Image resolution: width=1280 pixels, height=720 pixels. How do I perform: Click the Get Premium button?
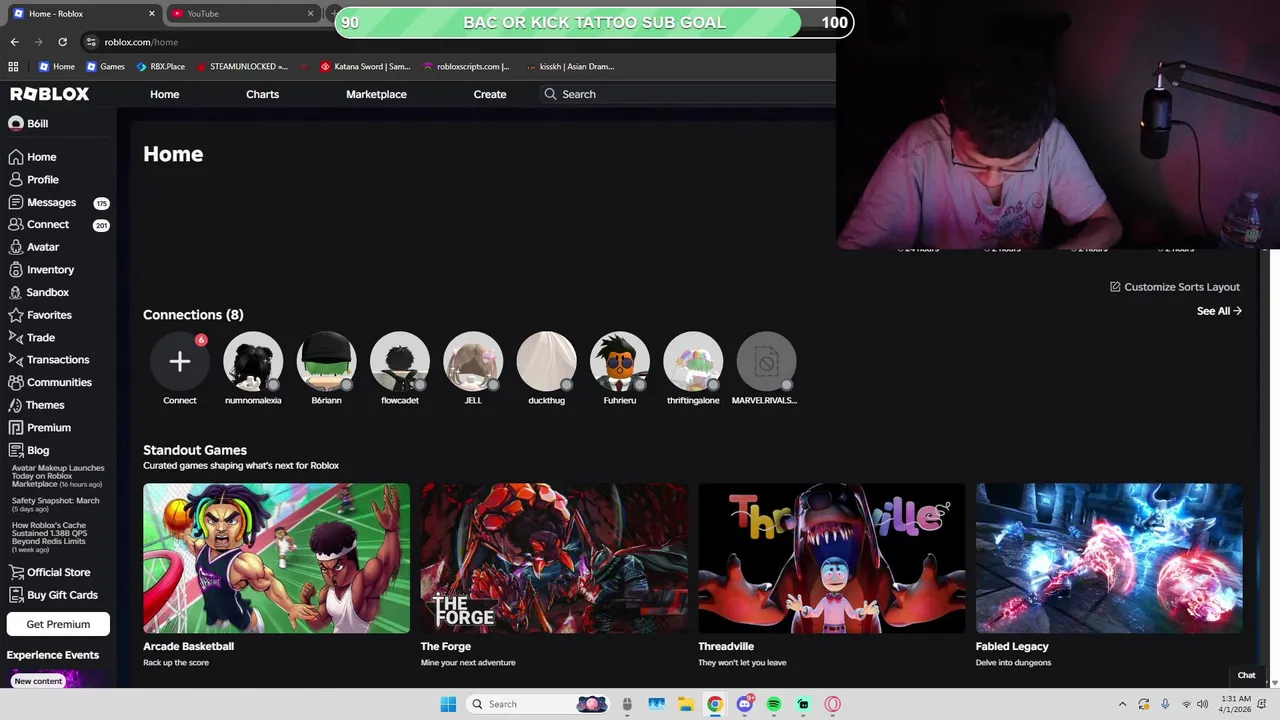coord(58,624)
